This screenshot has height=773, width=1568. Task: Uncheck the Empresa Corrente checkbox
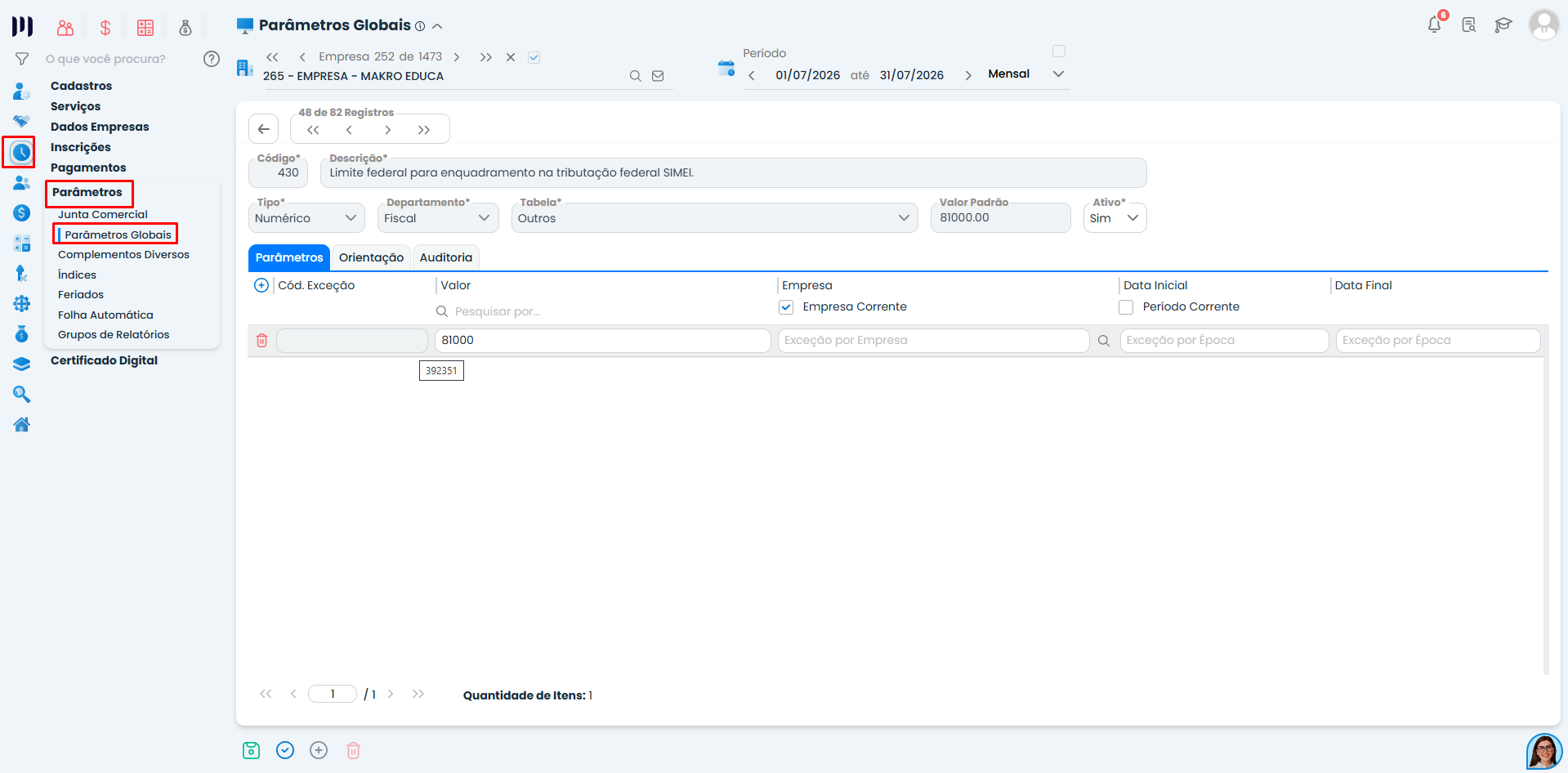786,307
